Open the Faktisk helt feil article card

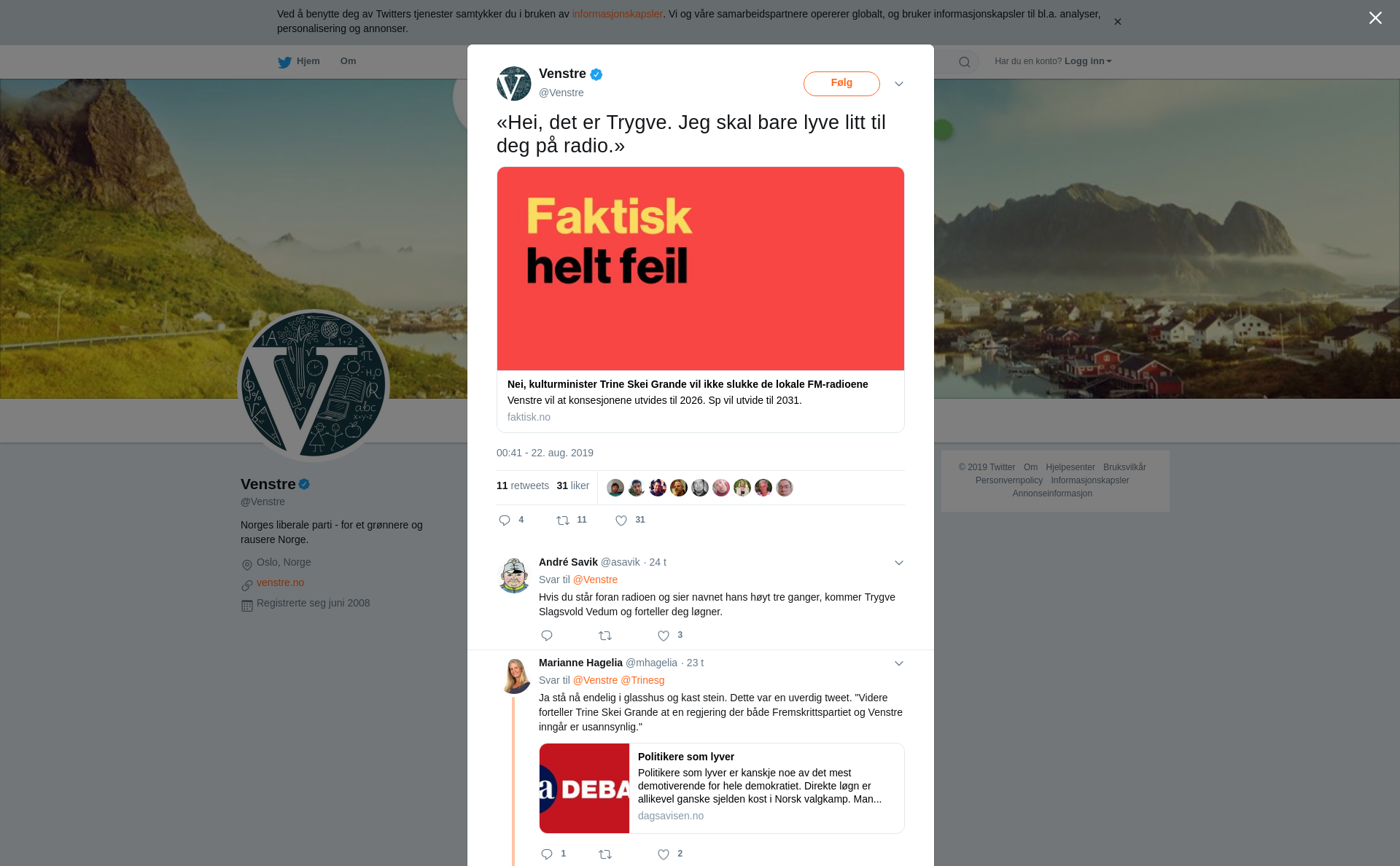[701, 300]
